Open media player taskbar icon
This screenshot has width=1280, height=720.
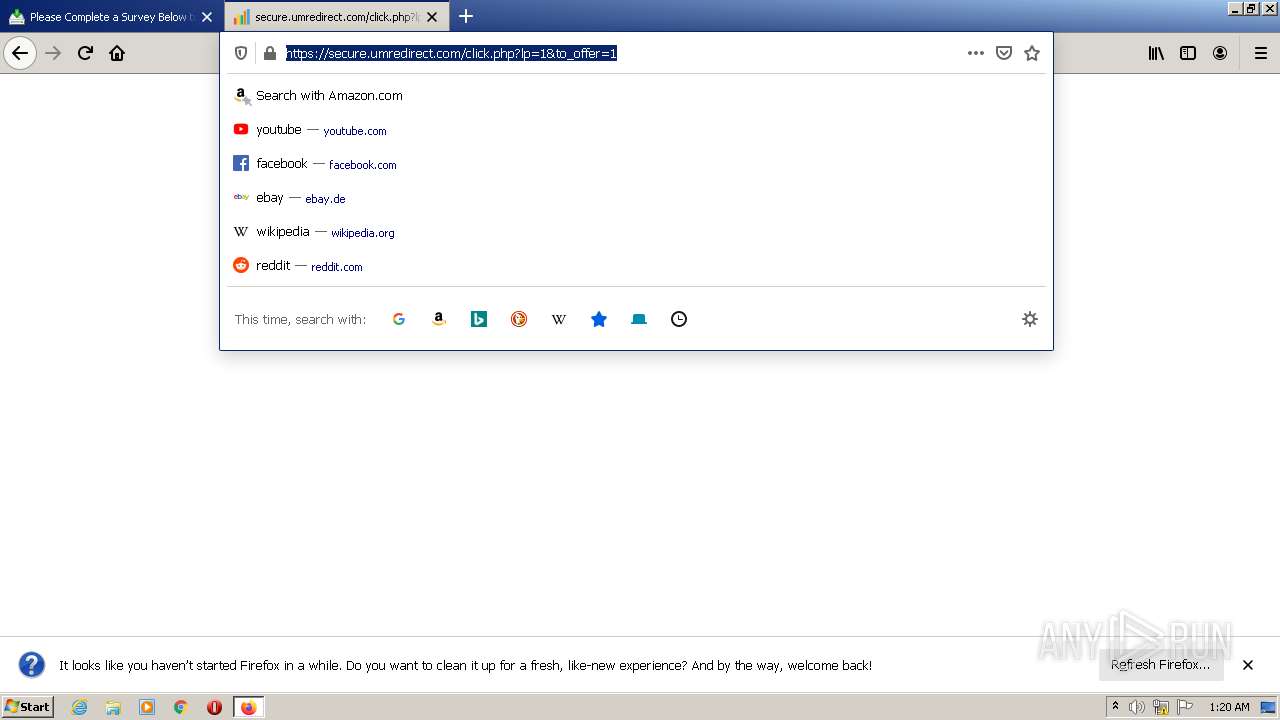pyautogui.click(x=147, y=707)
